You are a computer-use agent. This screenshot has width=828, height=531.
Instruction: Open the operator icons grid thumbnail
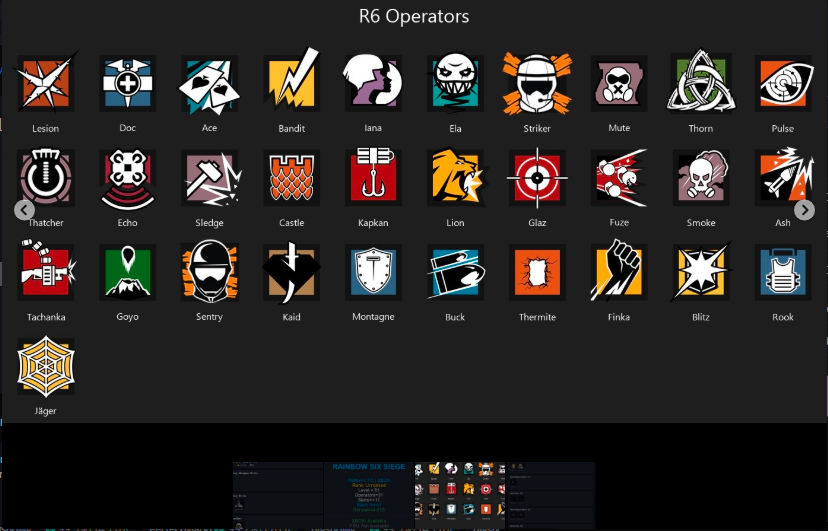pyautogui.click(x=460, y=496)
